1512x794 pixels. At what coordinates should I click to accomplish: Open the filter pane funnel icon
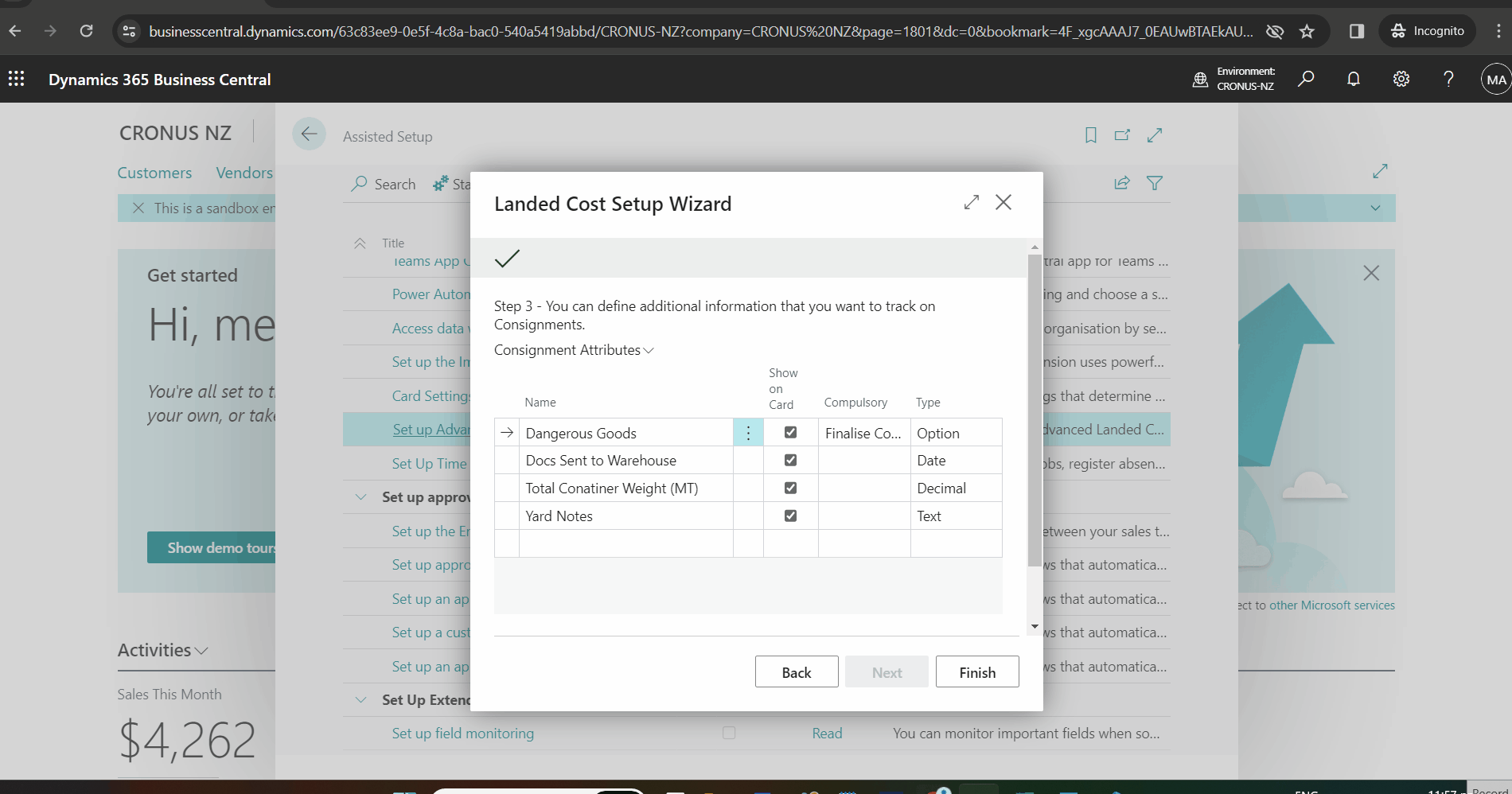pos(1155,183)
